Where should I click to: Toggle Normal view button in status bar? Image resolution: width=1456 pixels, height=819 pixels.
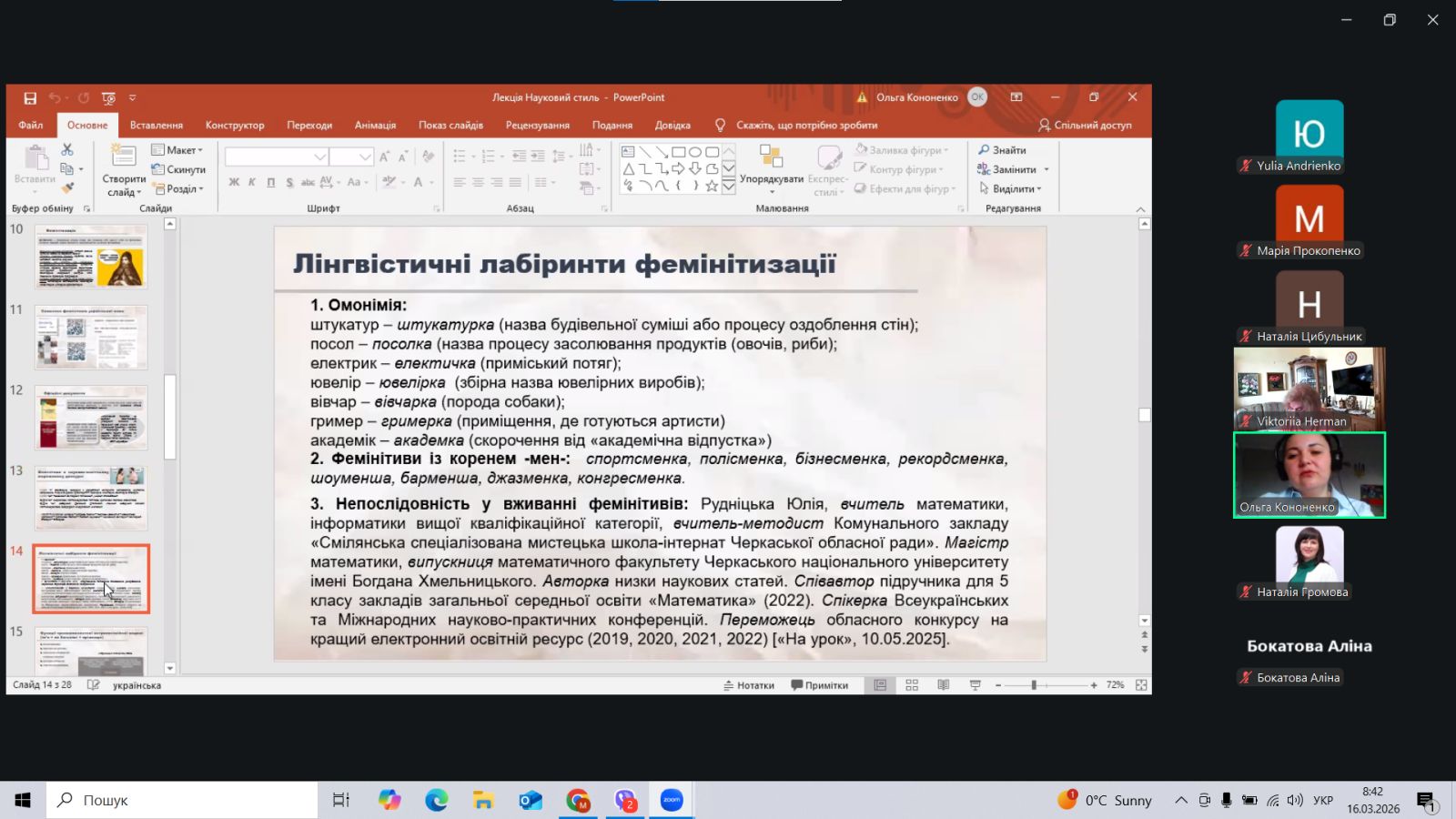[x=880, y=685]
